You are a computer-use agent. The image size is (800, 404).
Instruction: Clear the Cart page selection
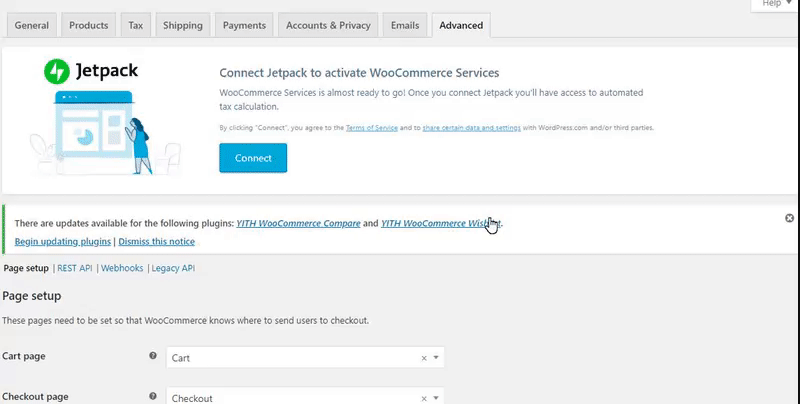(424, 358)
